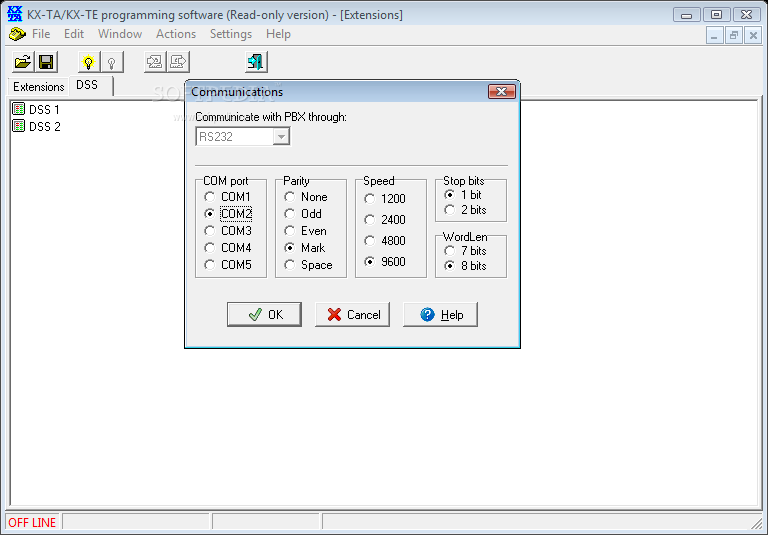Open the Window menu

coord(120,34)
